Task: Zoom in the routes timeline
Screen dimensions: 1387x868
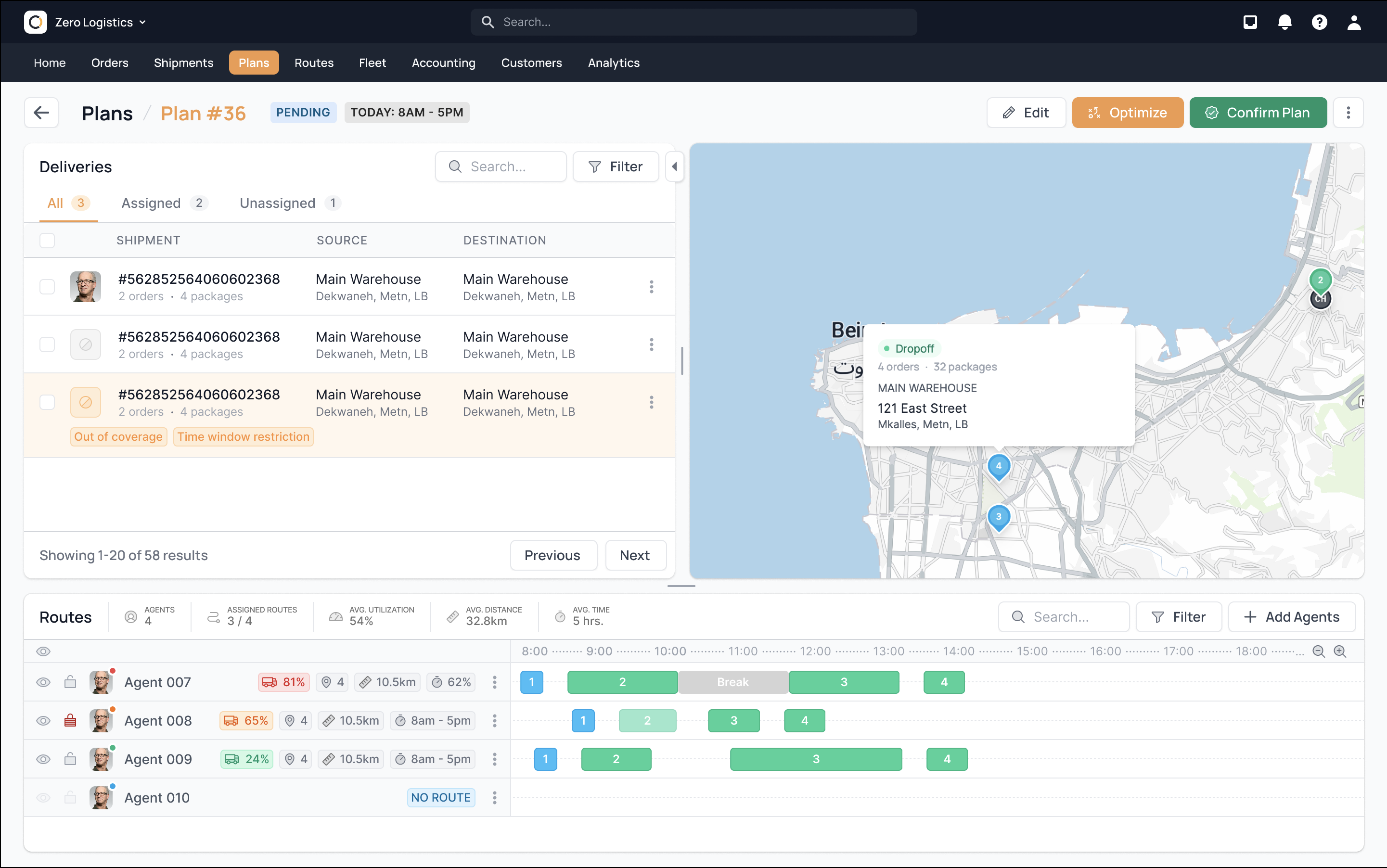Action: point(1339,651)
